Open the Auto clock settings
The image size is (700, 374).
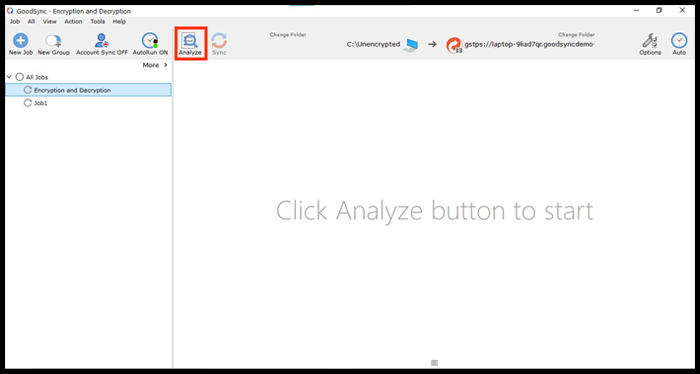point(679,44)
